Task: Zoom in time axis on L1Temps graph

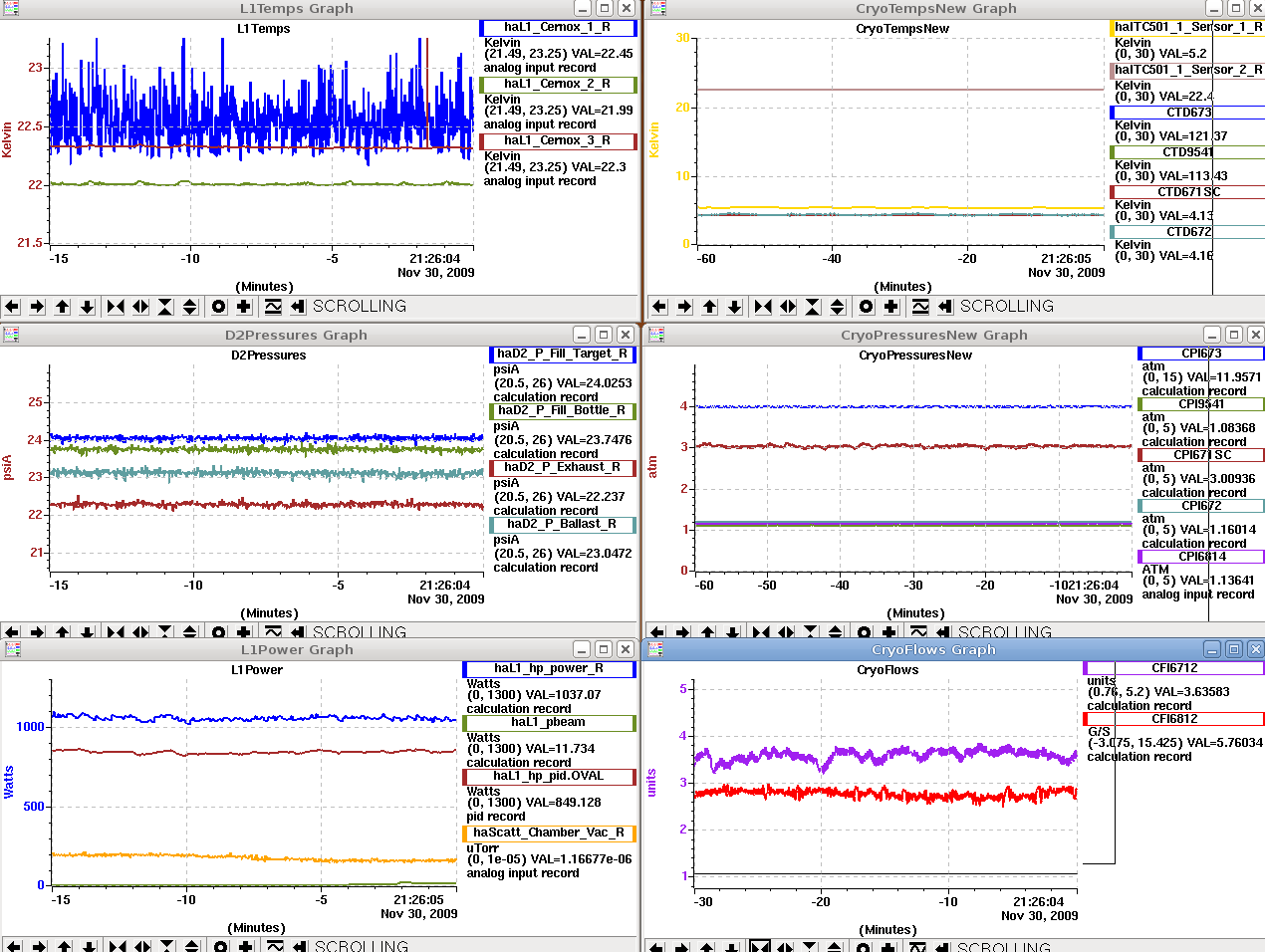Action: 116,307
